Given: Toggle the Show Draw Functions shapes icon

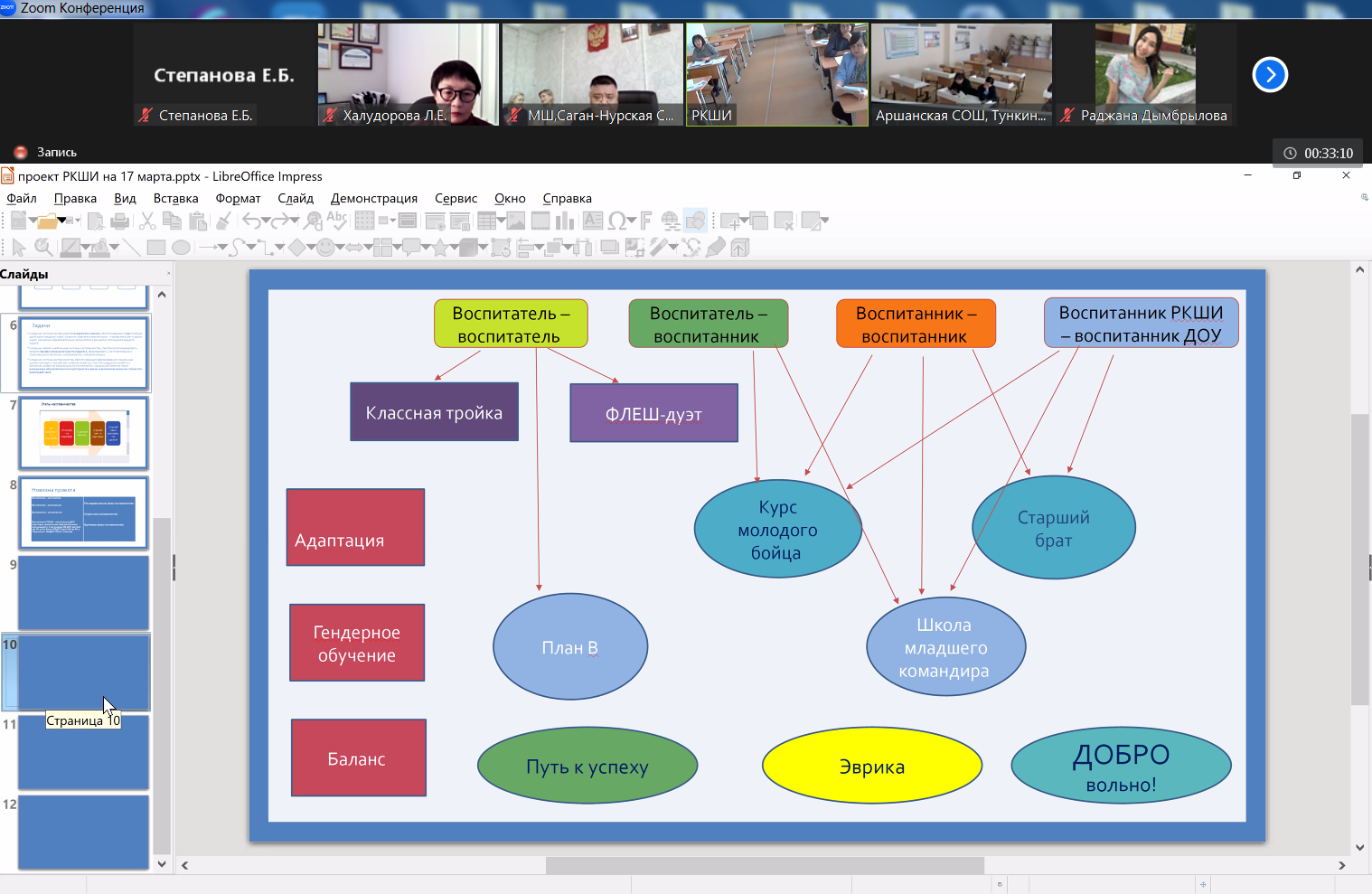Looking at the screenshot, I should pyautogui.click(x=695, y=221).
